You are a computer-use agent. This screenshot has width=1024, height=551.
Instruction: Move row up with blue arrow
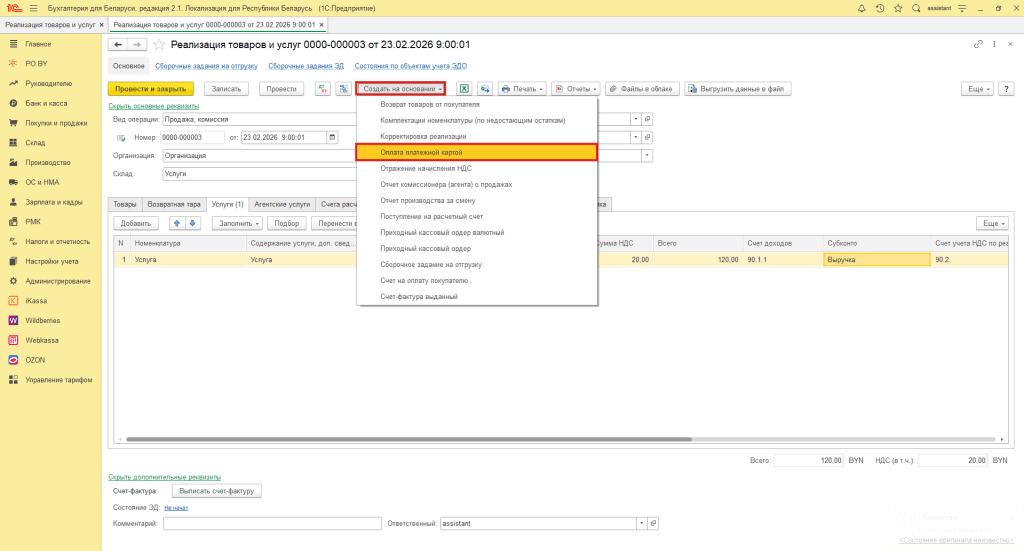pos(176,223)
